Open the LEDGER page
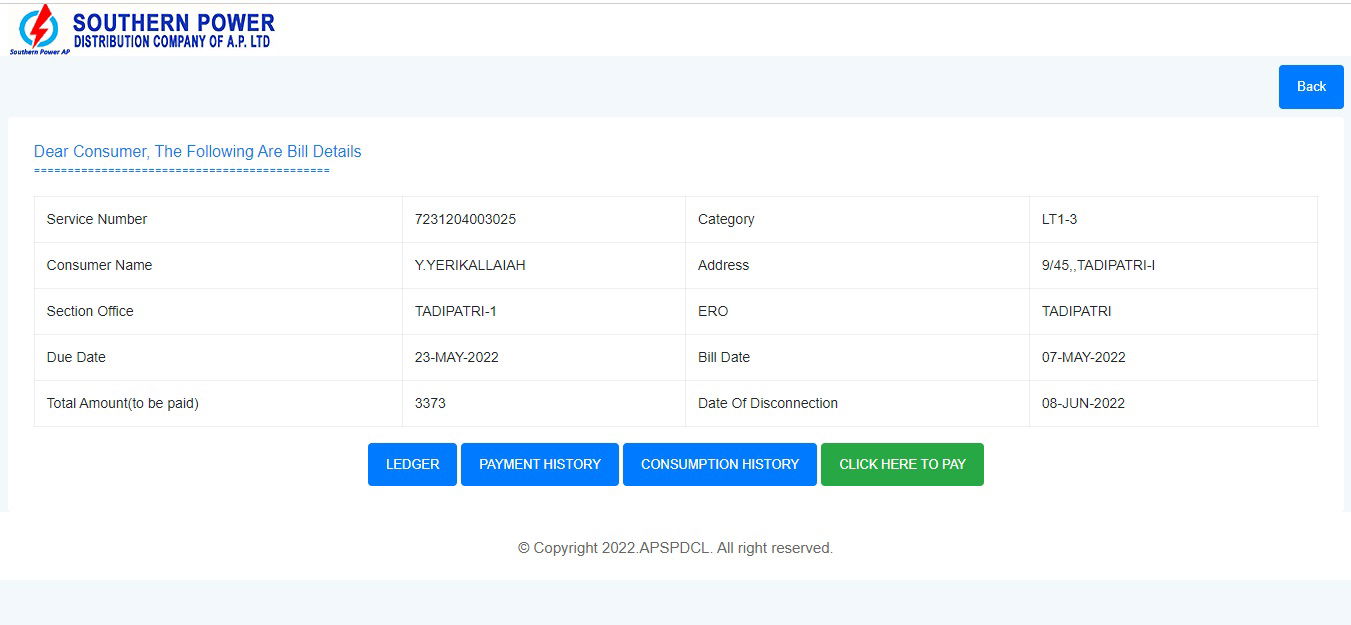The width and height of the screenshot is (1351, 625). point(411,463)
